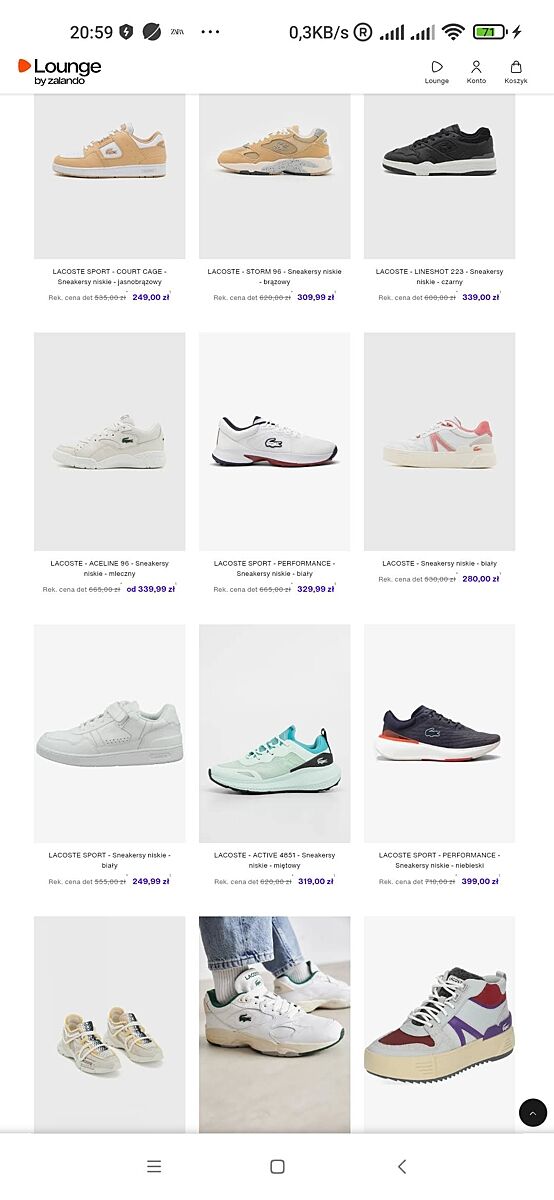Screen dimensions: 554x1200
Task: Open the Koszyk shopping bag icon
Action: click(516, 67)
